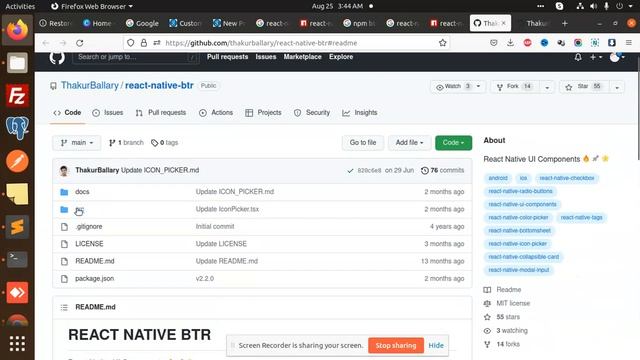Image resolution: width=640 pixels, height=360 pixels.
Task: Open the docs folder
Action: tap(82, 191)
